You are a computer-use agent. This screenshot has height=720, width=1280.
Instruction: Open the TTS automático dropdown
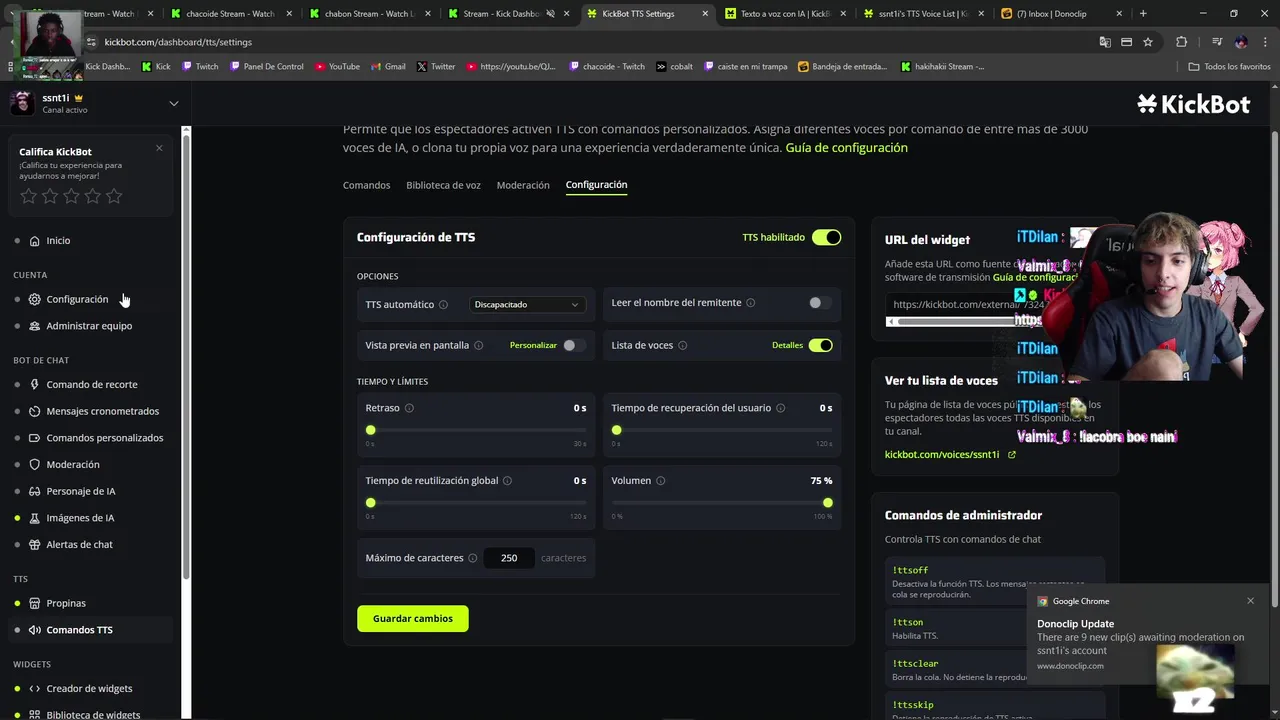pyautogui.click(x=527, y=304)
